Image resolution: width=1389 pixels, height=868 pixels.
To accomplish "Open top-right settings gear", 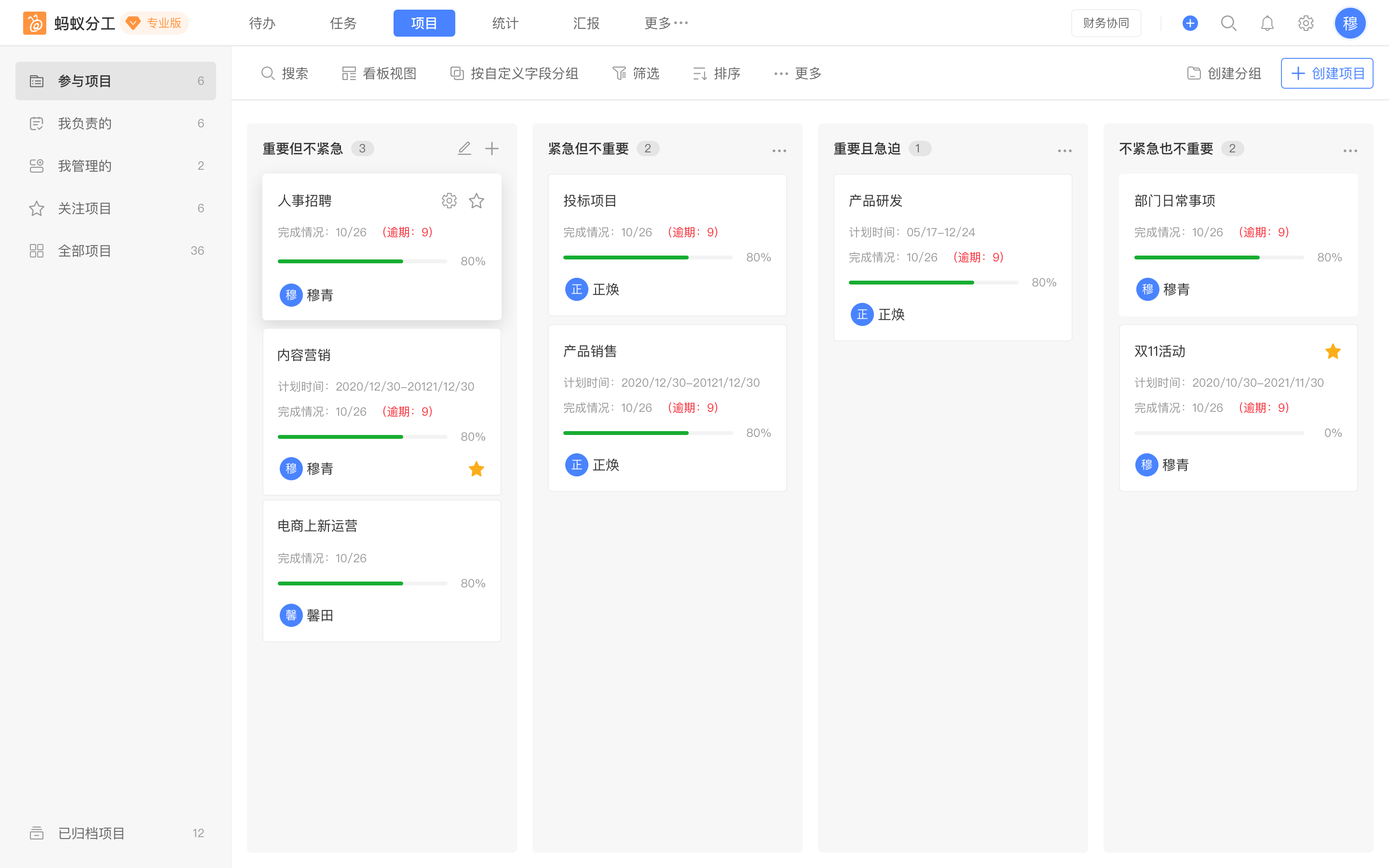I will [1306, 23].
